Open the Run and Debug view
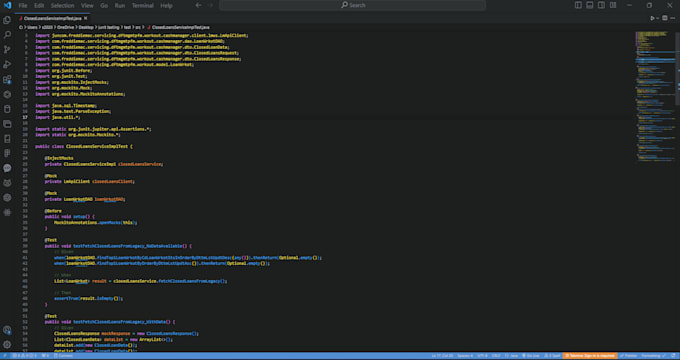The height and width of the screenshot is (360, 680). [x=7, y=64]
